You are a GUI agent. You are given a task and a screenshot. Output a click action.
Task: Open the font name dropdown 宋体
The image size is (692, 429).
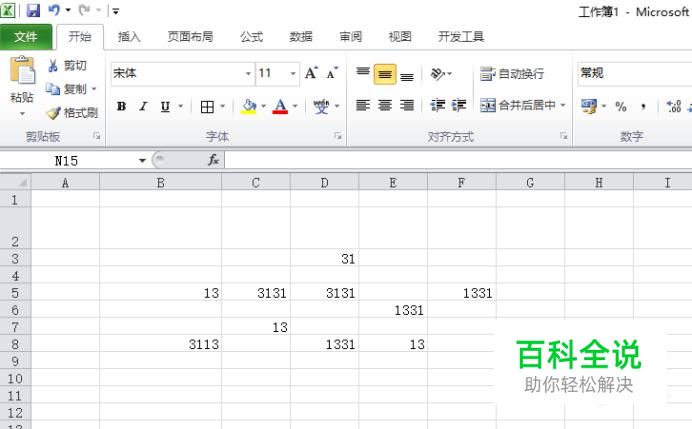(248, 73)
